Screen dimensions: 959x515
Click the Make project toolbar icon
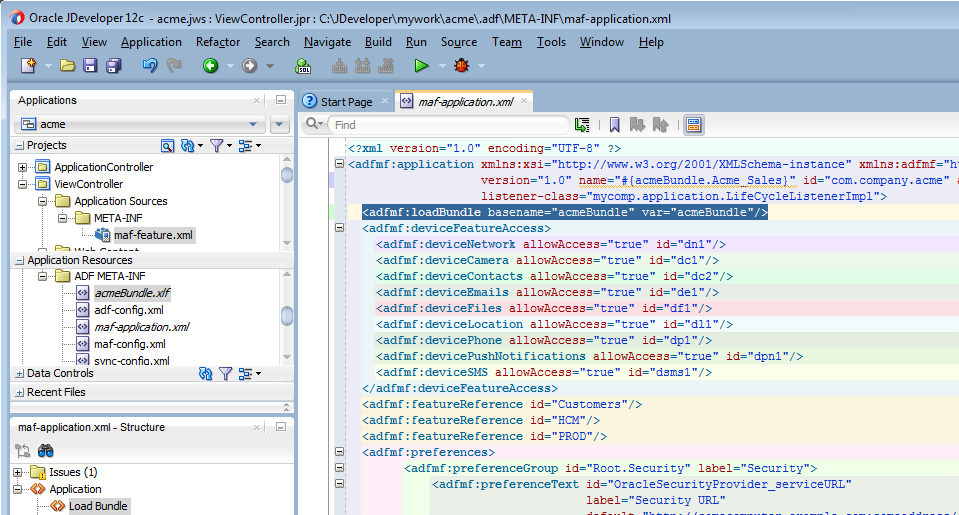(339, 65)
